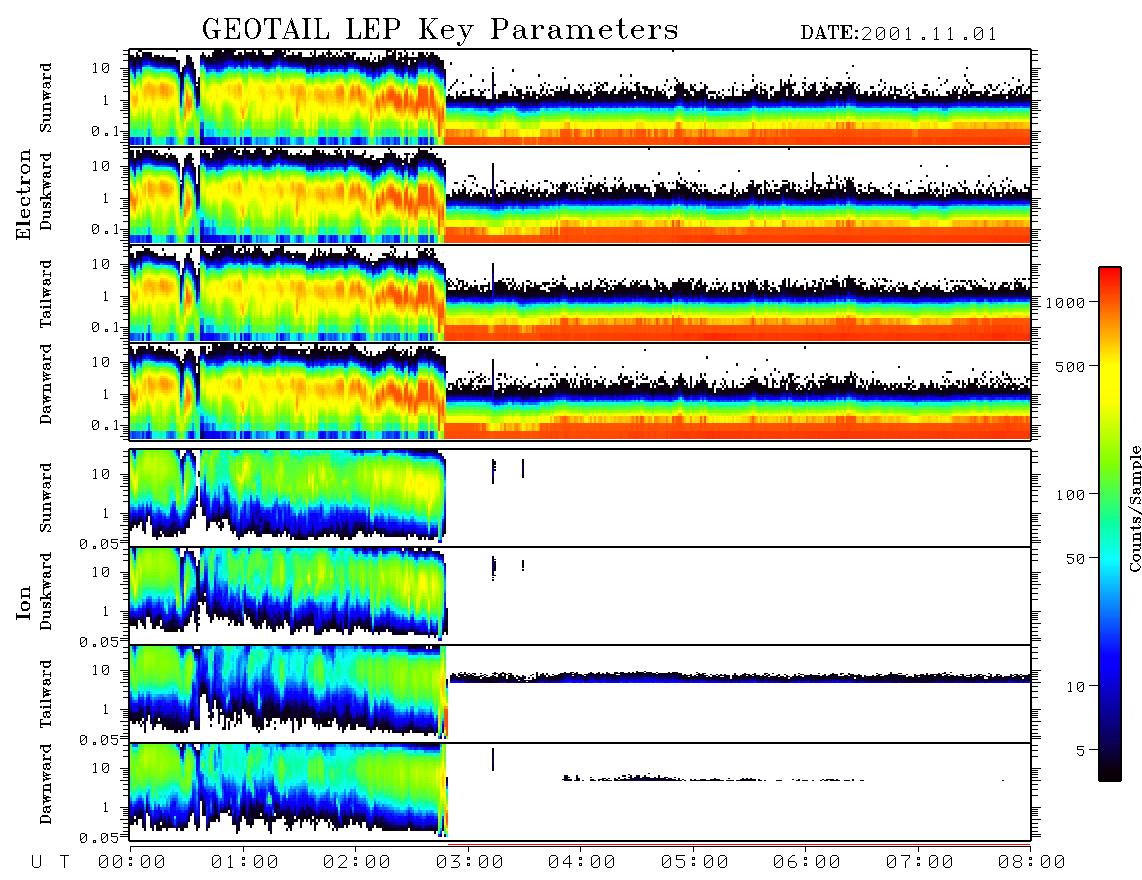Open the Ion Tailward spectrogram panel
The image size is (1142, 880).
pyautogui.click(x=580, y=694)
